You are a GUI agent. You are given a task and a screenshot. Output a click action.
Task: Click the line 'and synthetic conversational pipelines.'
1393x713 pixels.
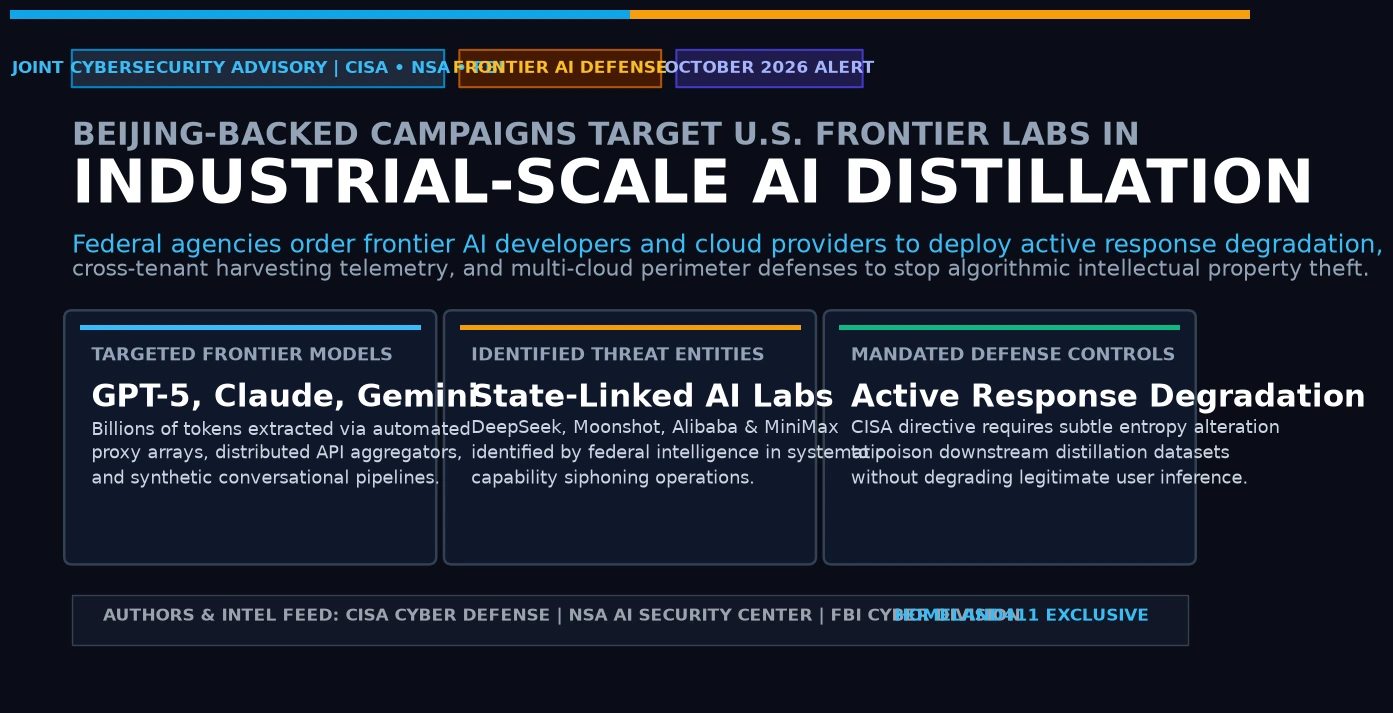265,478
